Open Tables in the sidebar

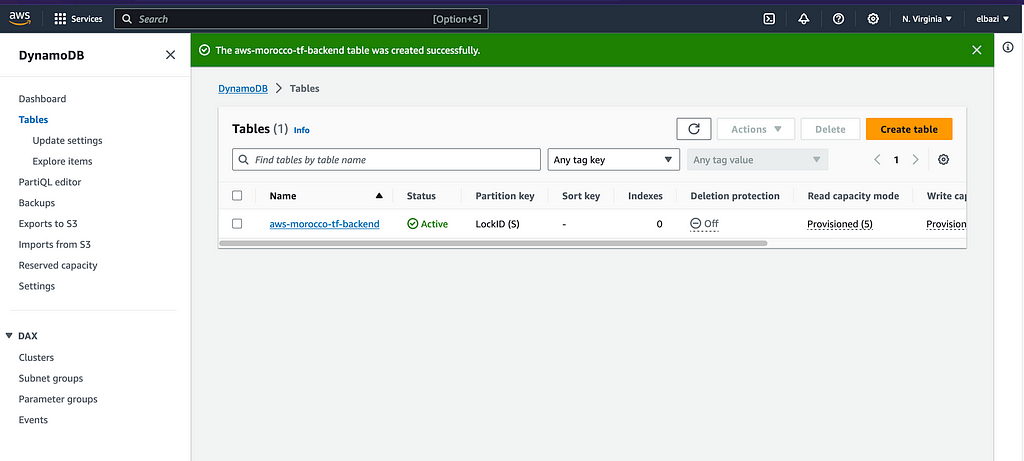(33, 119)
